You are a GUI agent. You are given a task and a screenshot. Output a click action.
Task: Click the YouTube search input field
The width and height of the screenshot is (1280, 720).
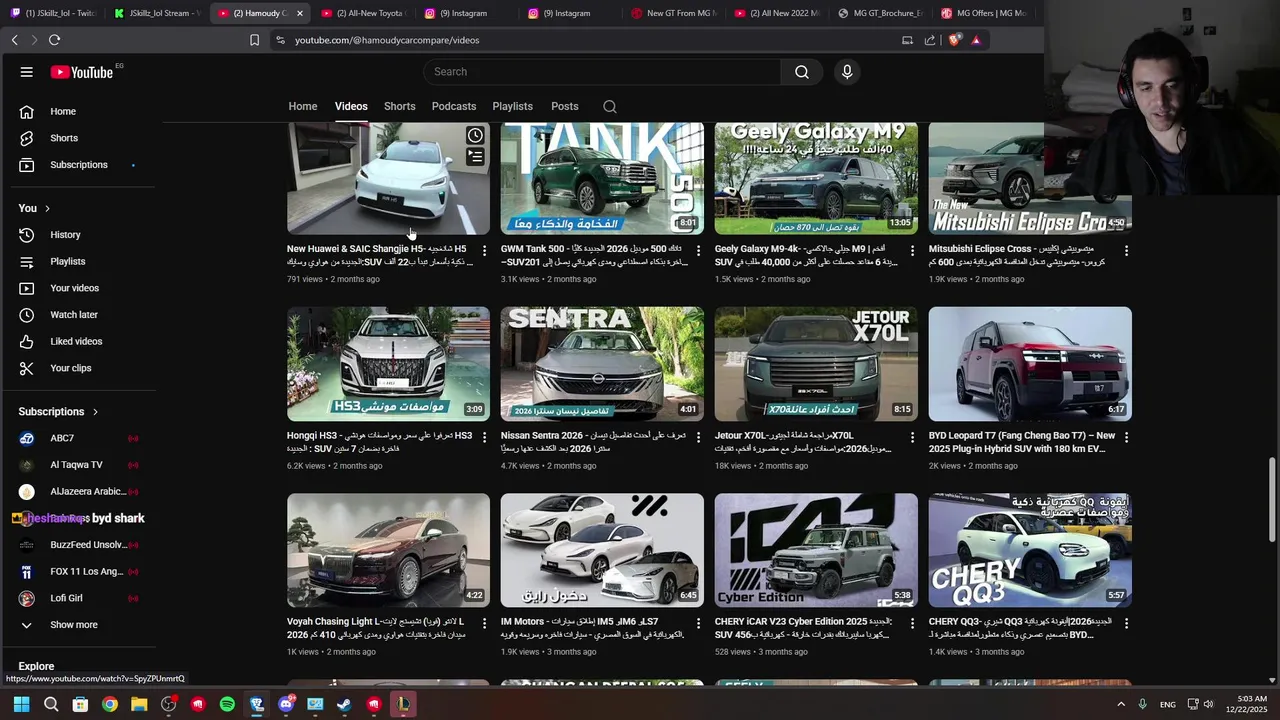click(602, 72)
